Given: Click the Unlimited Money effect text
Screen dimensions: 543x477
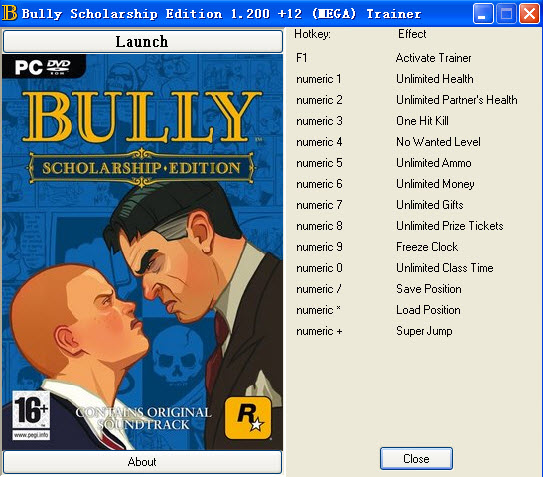Looking at the screenshot, I should (x=435, y=184).
